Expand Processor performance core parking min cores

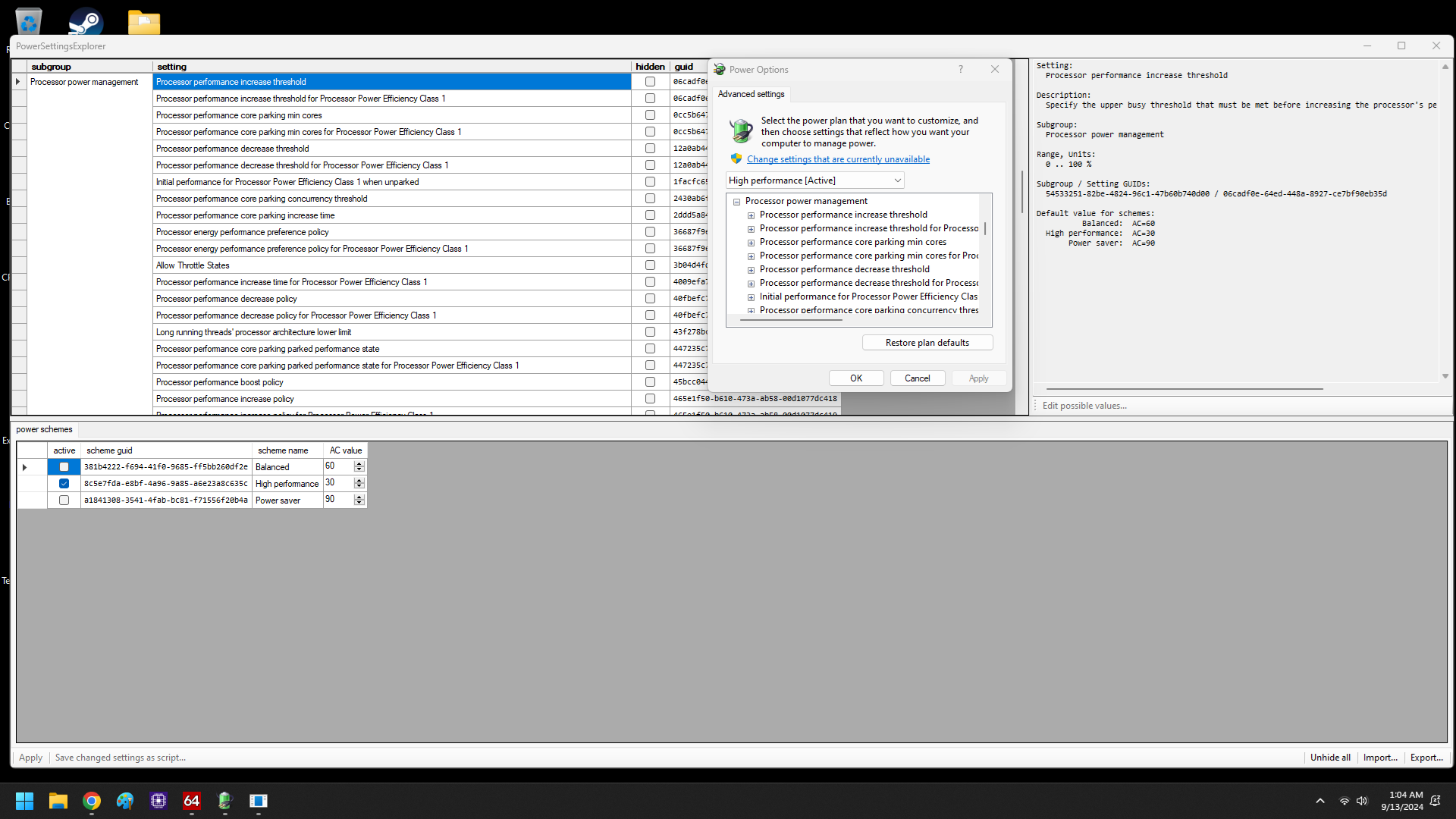pyautogui.click(x=751, y=242)
